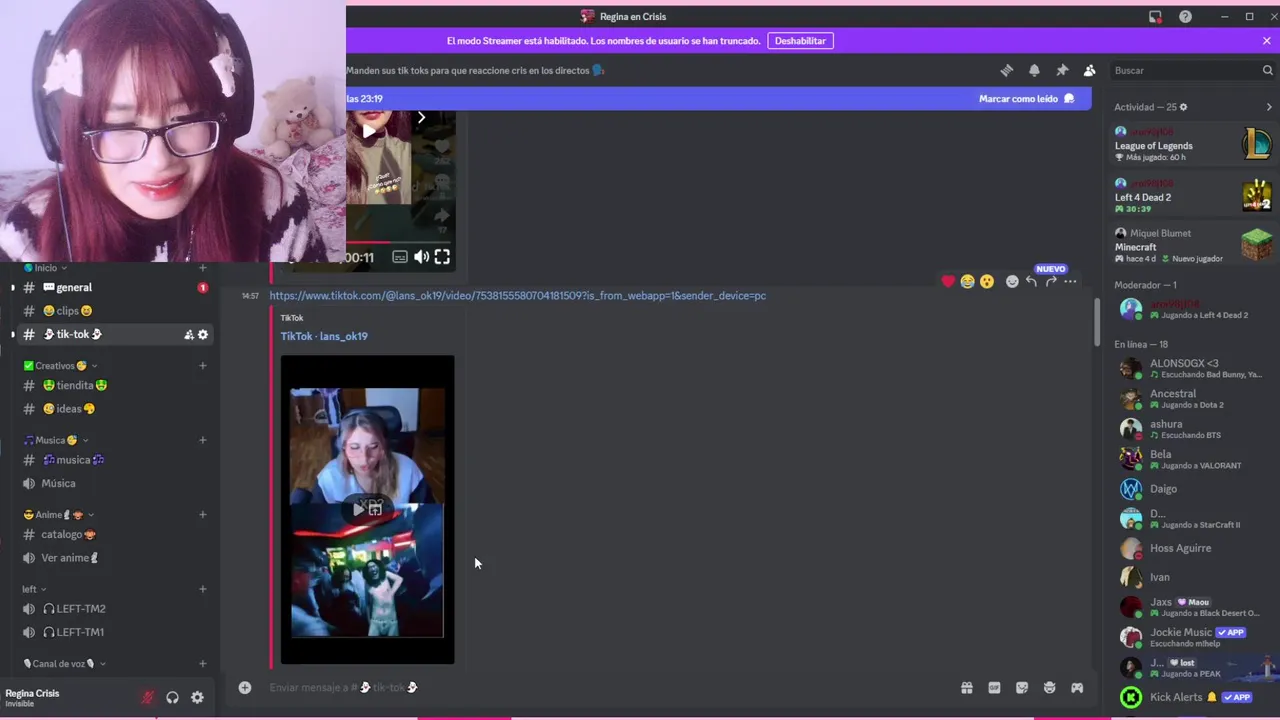The image size is (1280, 720).
Task: Open the Threads icon in channel header
Action: [x=1007, y=70]
